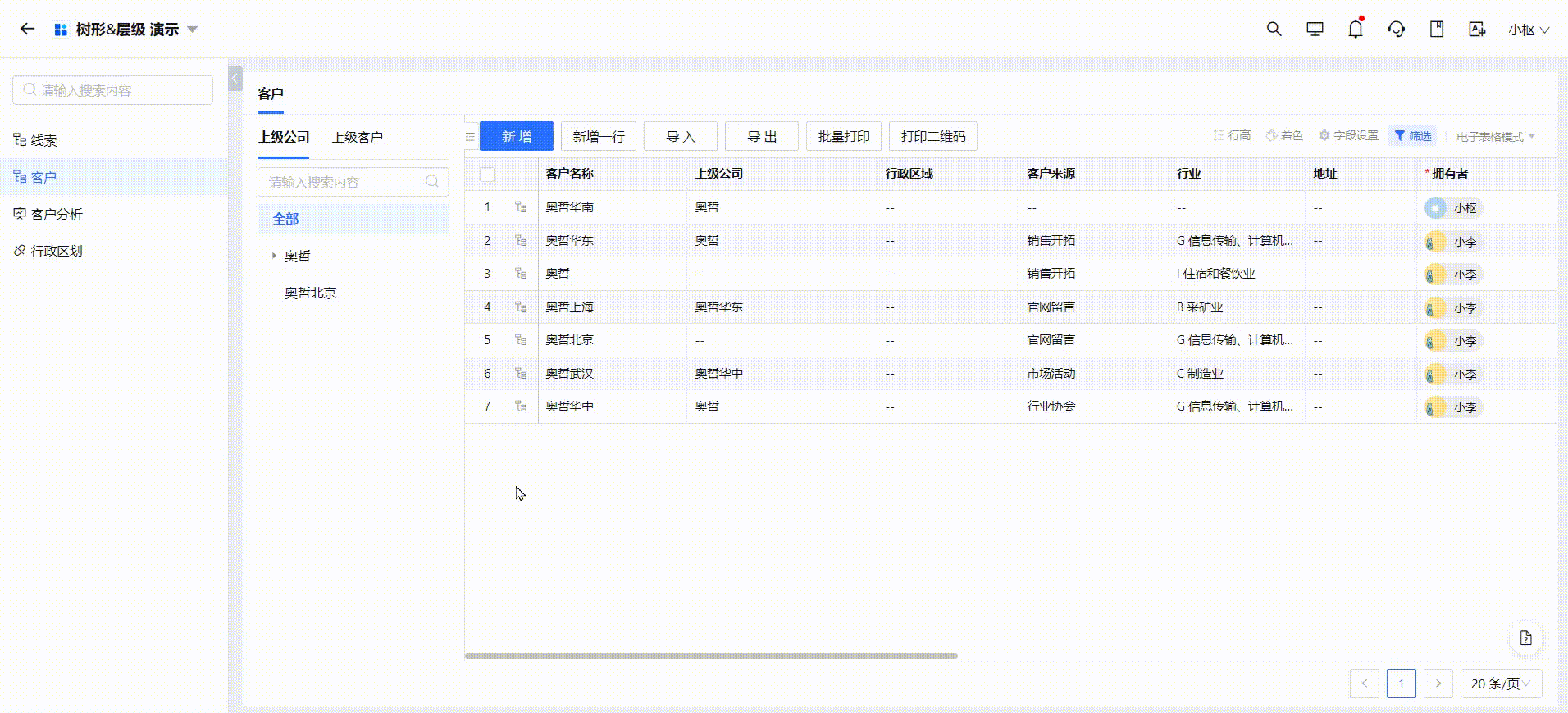The height and width of the screenshot is (713, 1568).
Task: Click the hierarchy icon in row 5 (奥哲北京)
Action: point(521,340)
